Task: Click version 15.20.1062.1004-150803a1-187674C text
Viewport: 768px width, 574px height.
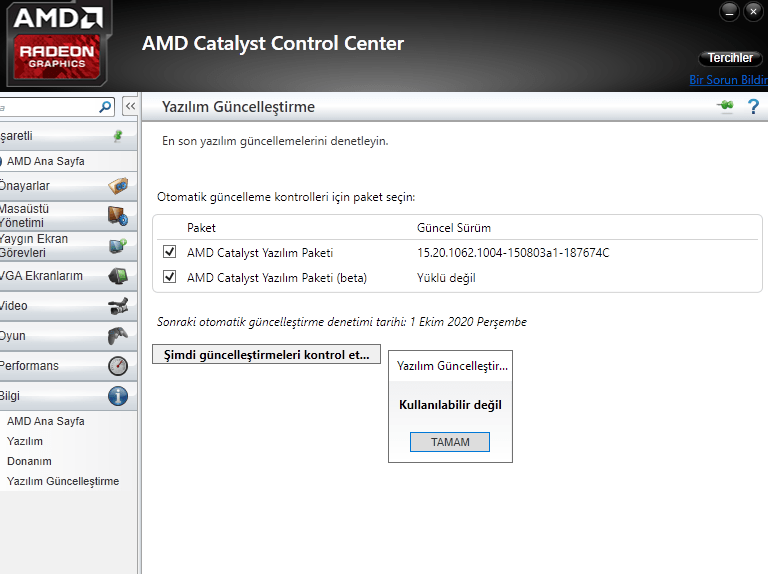Action: [513, 253]
